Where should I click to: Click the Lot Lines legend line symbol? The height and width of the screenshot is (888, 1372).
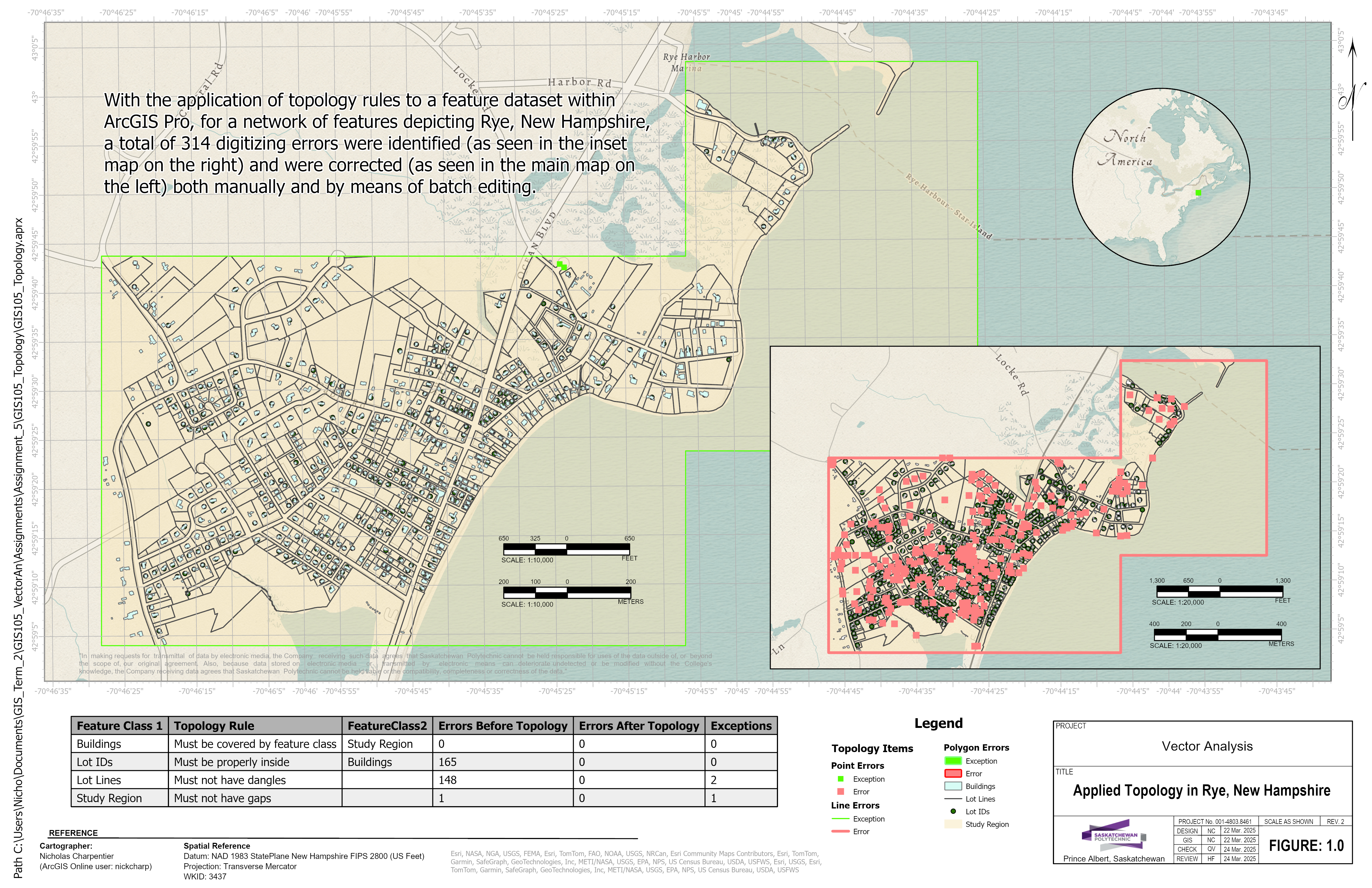point(953,799)
